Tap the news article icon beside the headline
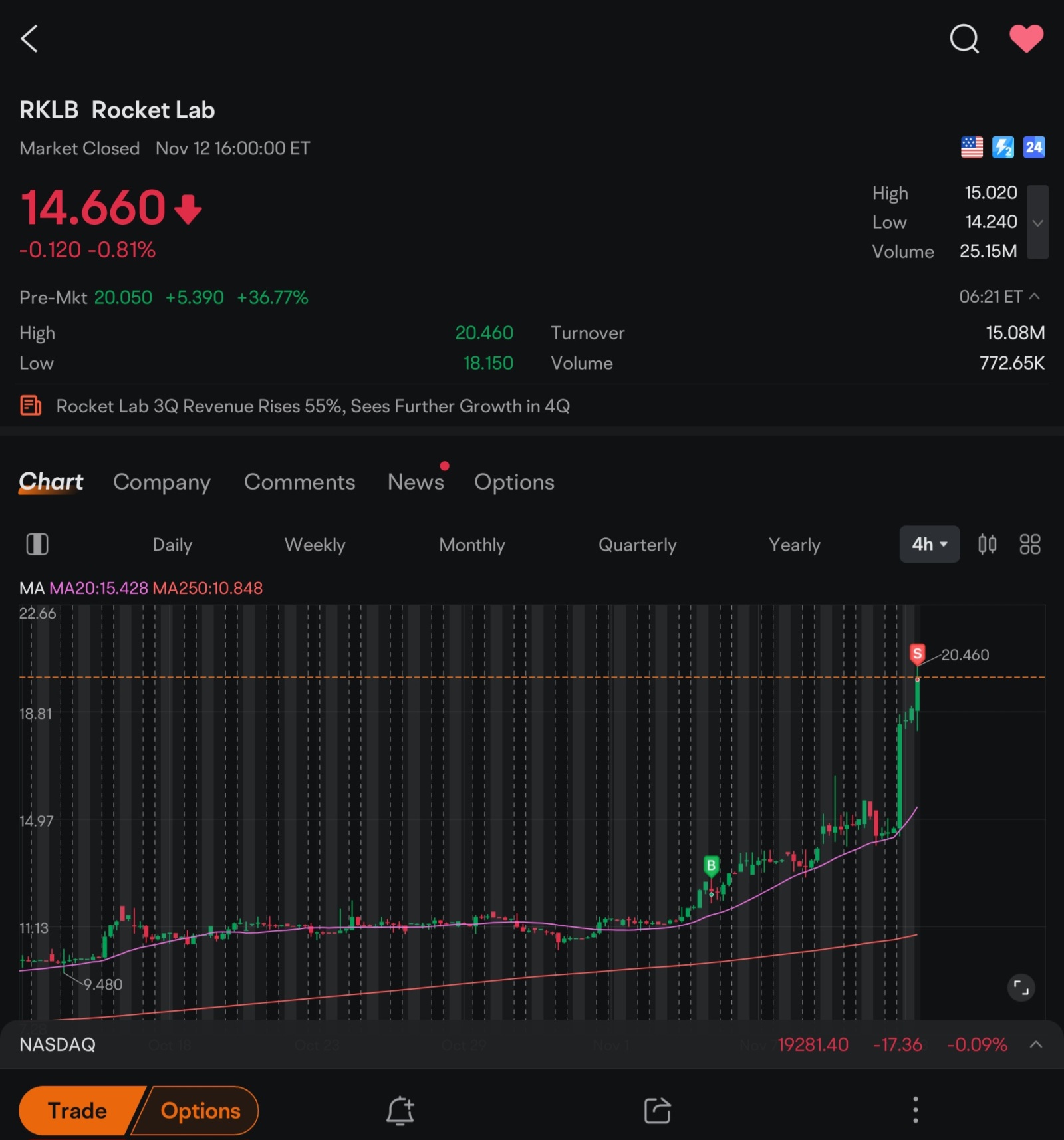The width and height of the screenshot is (1064, 1140). (31, 405)
